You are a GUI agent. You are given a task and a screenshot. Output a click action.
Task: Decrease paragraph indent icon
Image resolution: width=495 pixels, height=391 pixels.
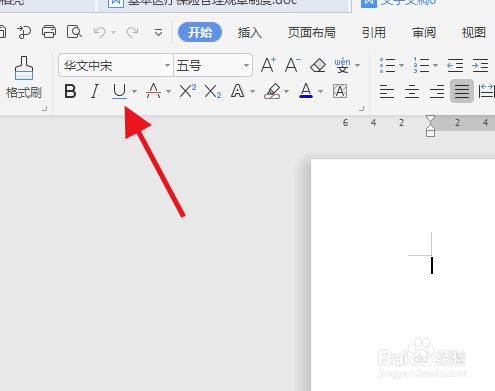tap(455, 65)
